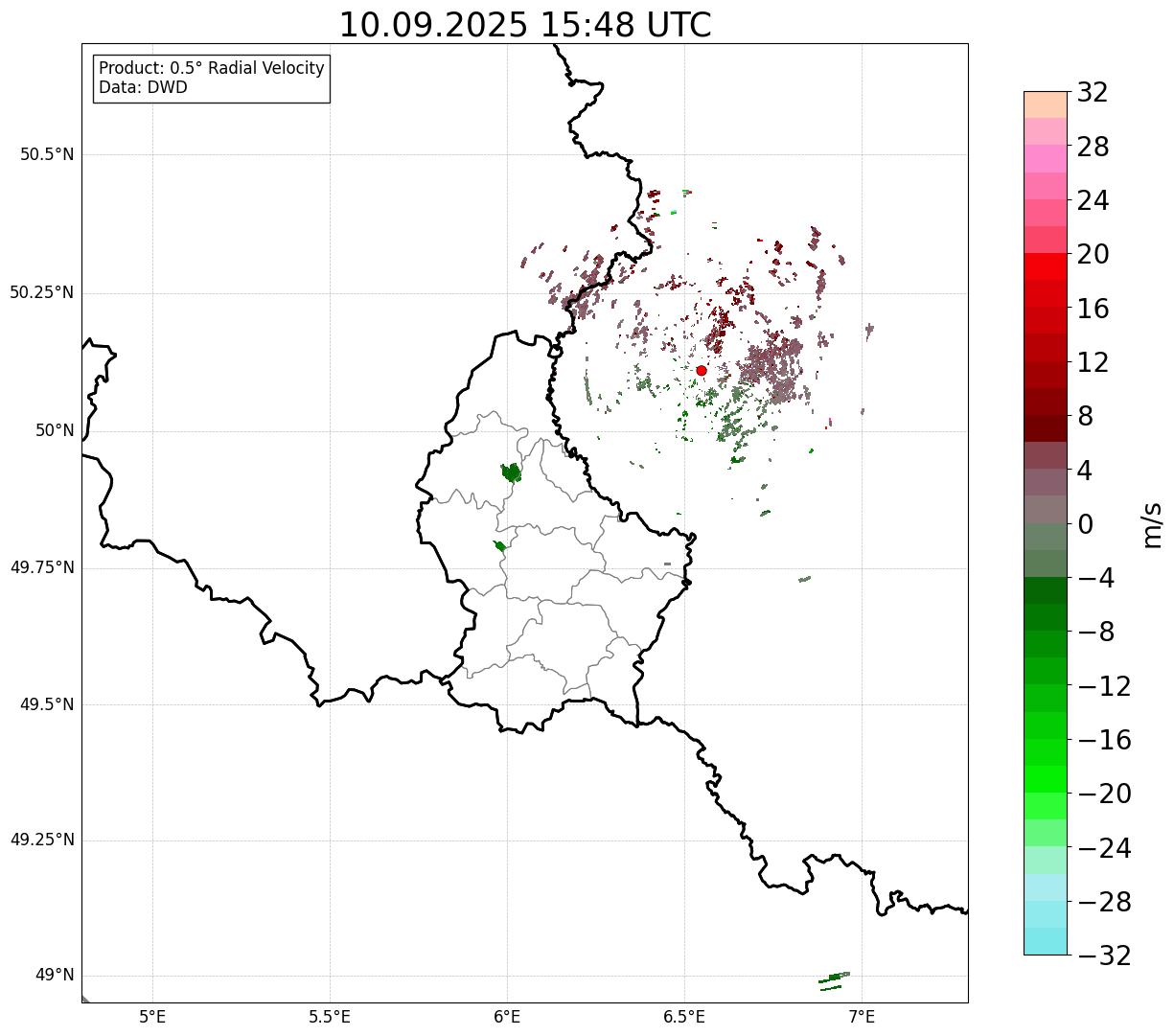Click the bright red colorbar segment below 20
Screen dimensions: 1174x1036
pos(1045,266)
